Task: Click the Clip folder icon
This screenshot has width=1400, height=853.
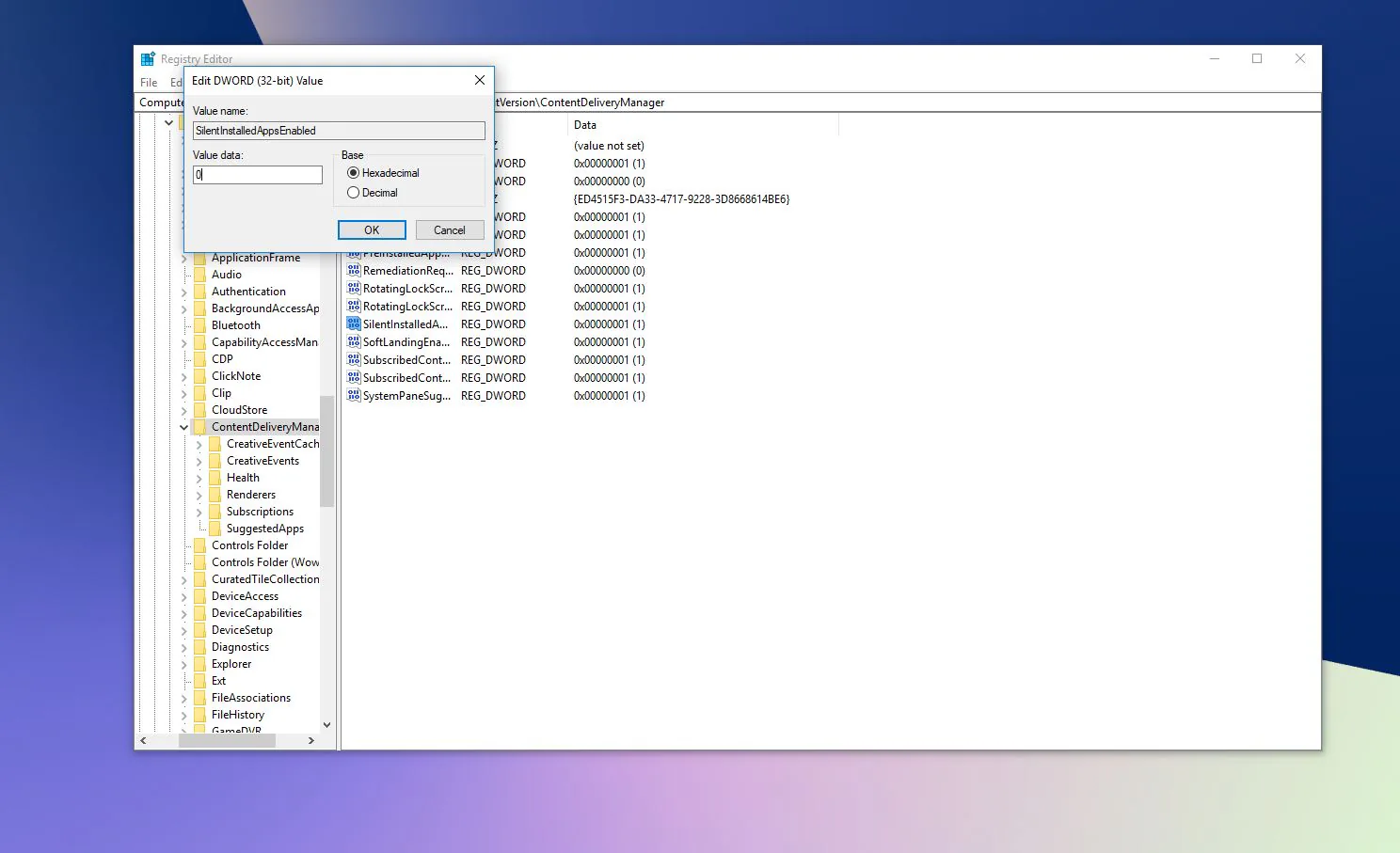Action: (x=199, y=393)
